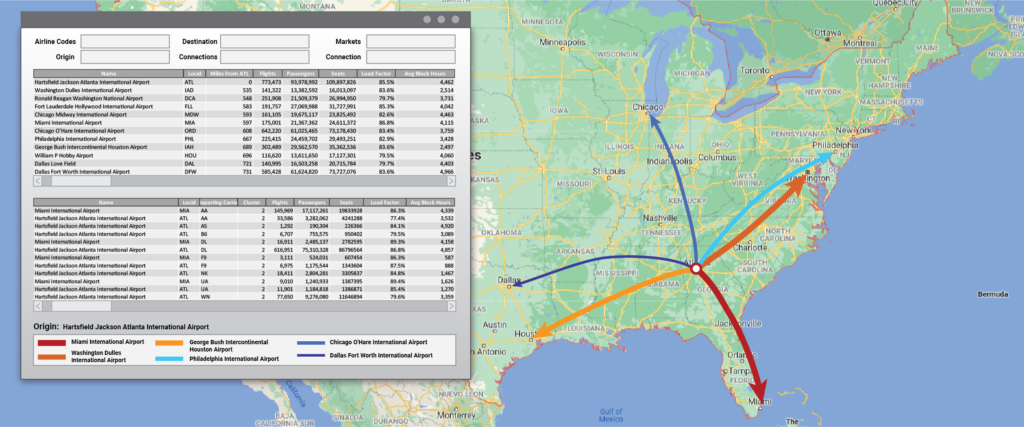Click the WN carrier cell
The width and height of the screenshot is (1024, 427).
[205, 296]
